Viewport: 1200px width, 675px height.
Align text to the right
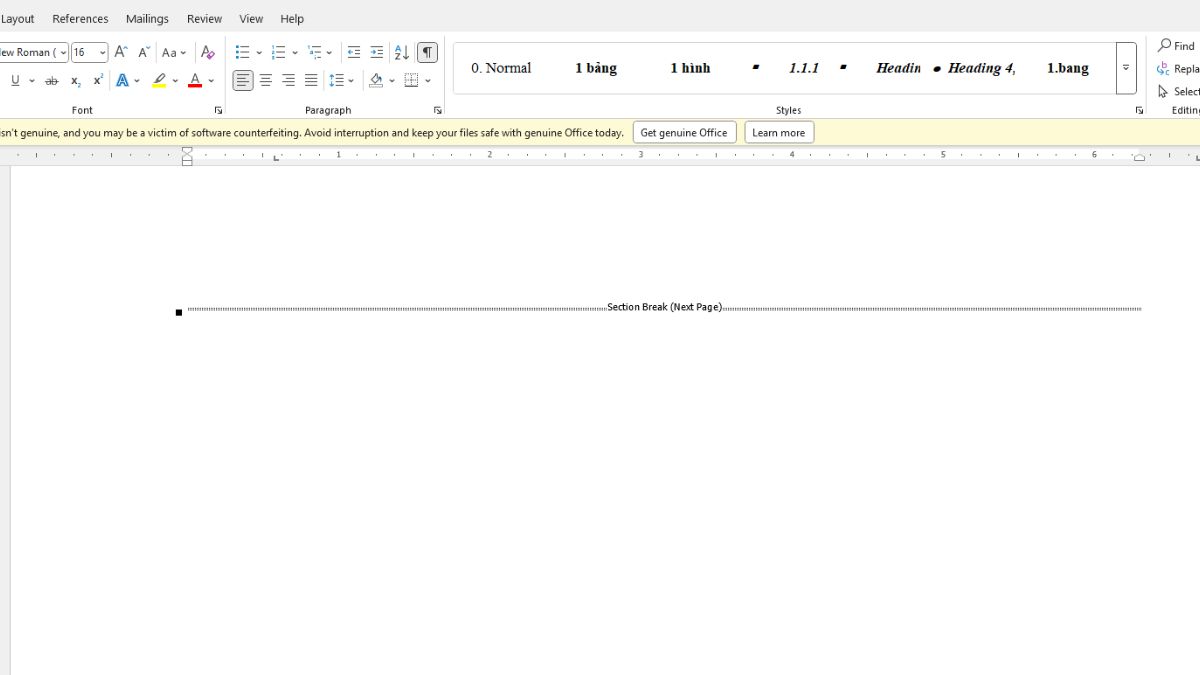click(288, 80)
